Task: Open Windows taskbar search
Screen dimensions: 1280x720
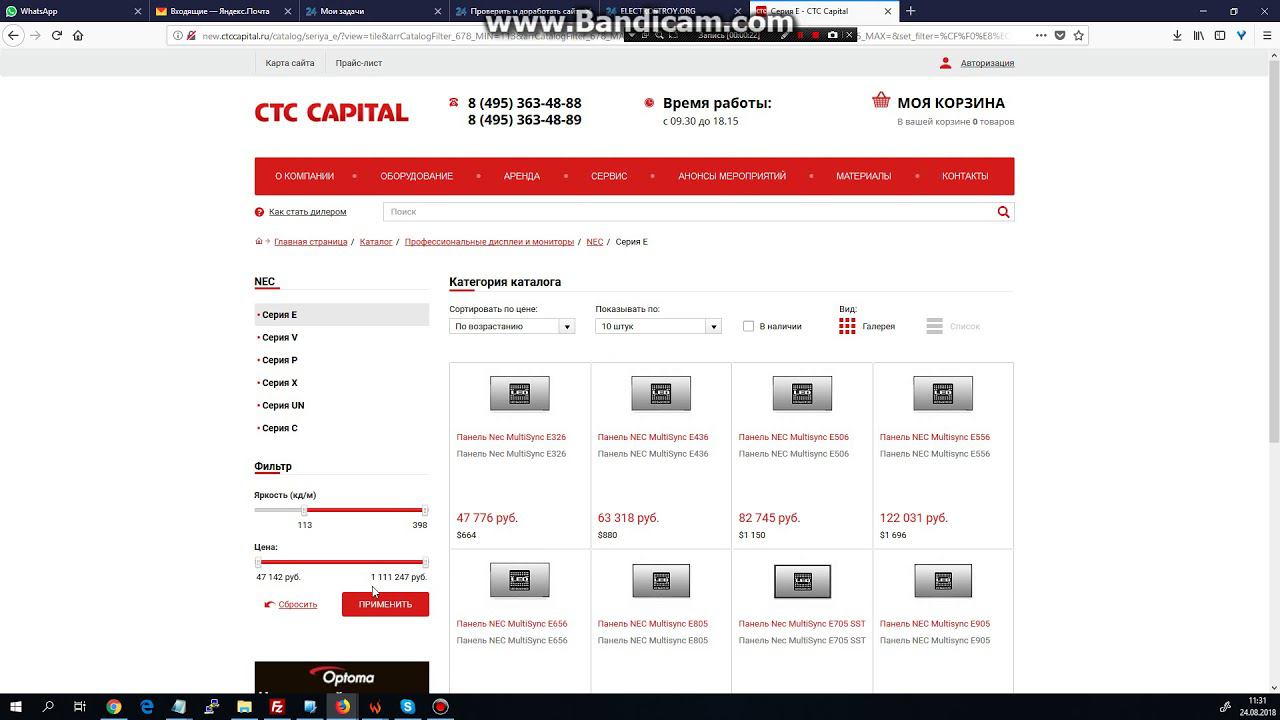Action: [x=48, y=707]
